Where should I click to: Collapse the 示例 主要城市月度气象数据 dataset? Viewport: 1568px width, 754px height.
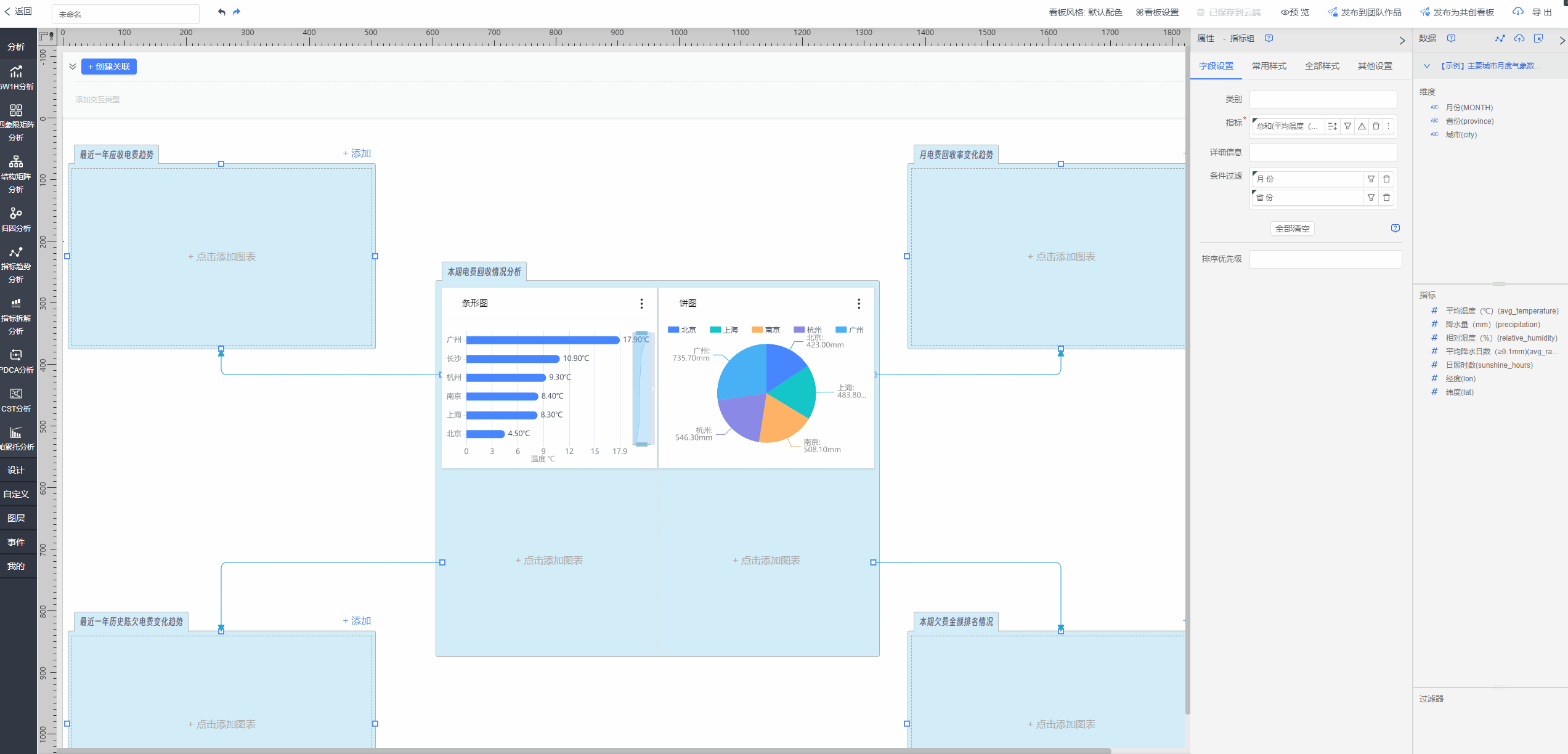tap(1427, 66)
